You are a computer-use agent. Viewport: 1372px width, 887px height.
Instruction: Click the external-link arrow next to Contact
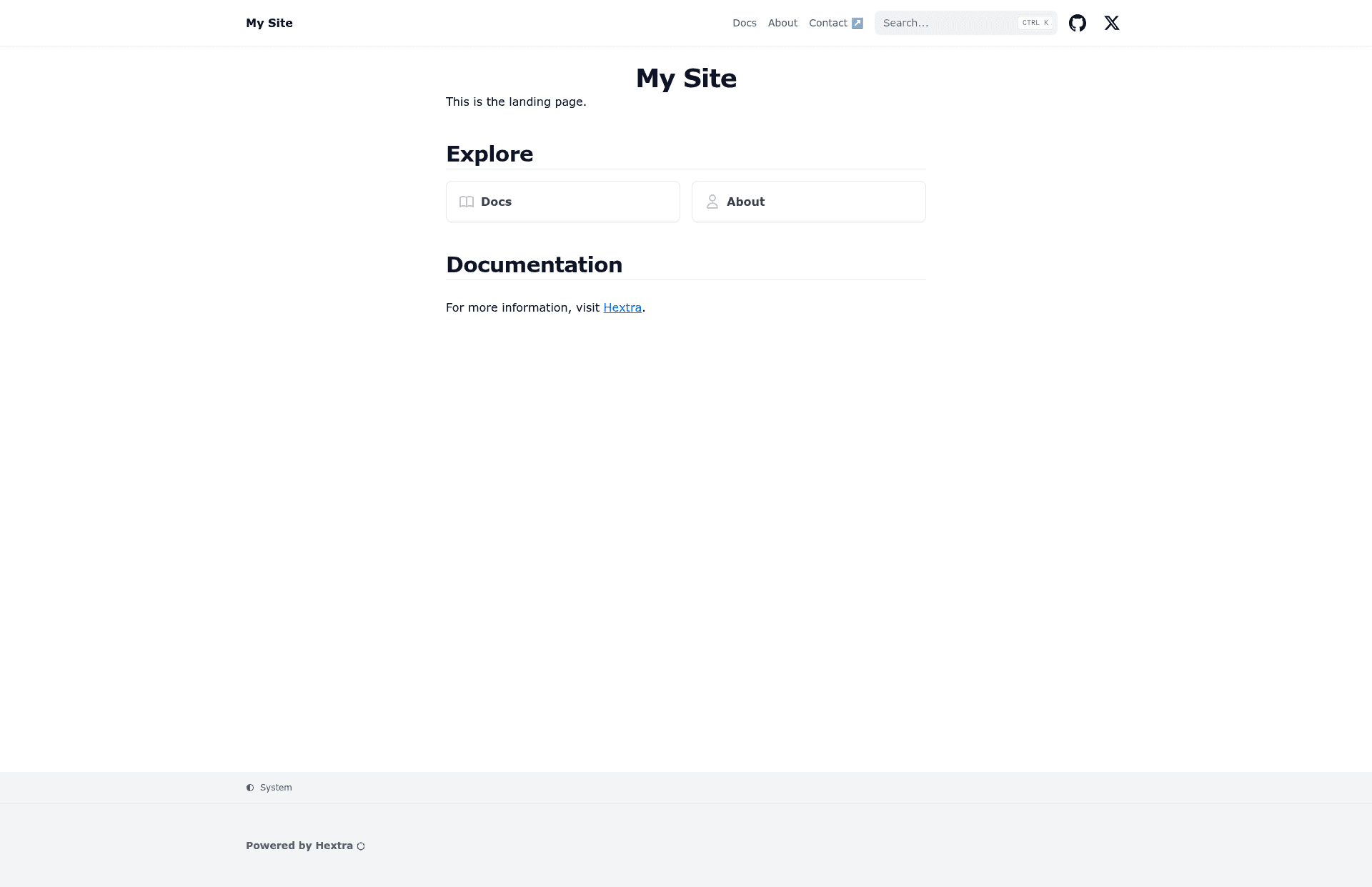857,23
